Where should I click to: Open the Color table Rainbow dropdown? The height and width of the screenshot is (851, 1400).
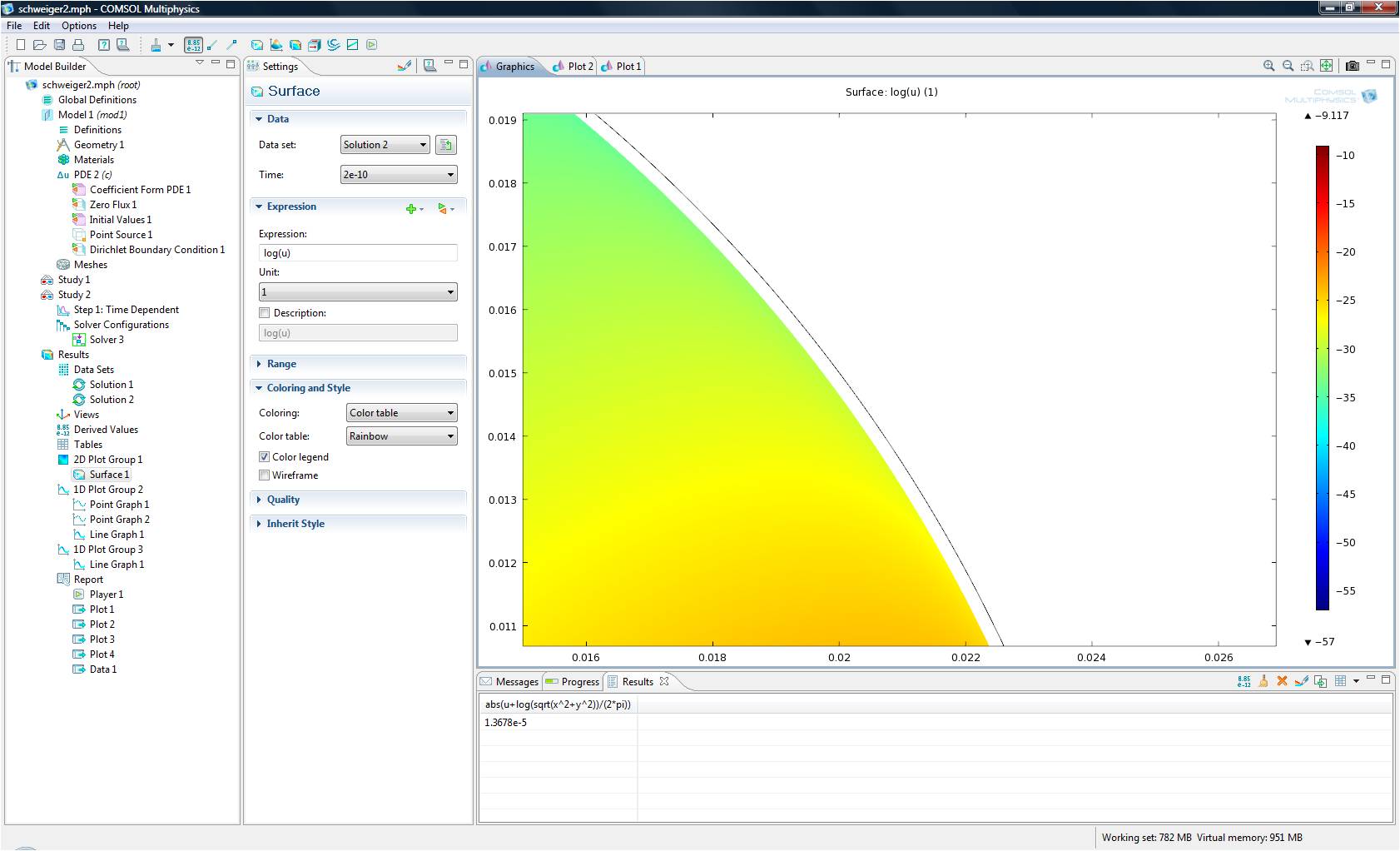pos(401,436)
